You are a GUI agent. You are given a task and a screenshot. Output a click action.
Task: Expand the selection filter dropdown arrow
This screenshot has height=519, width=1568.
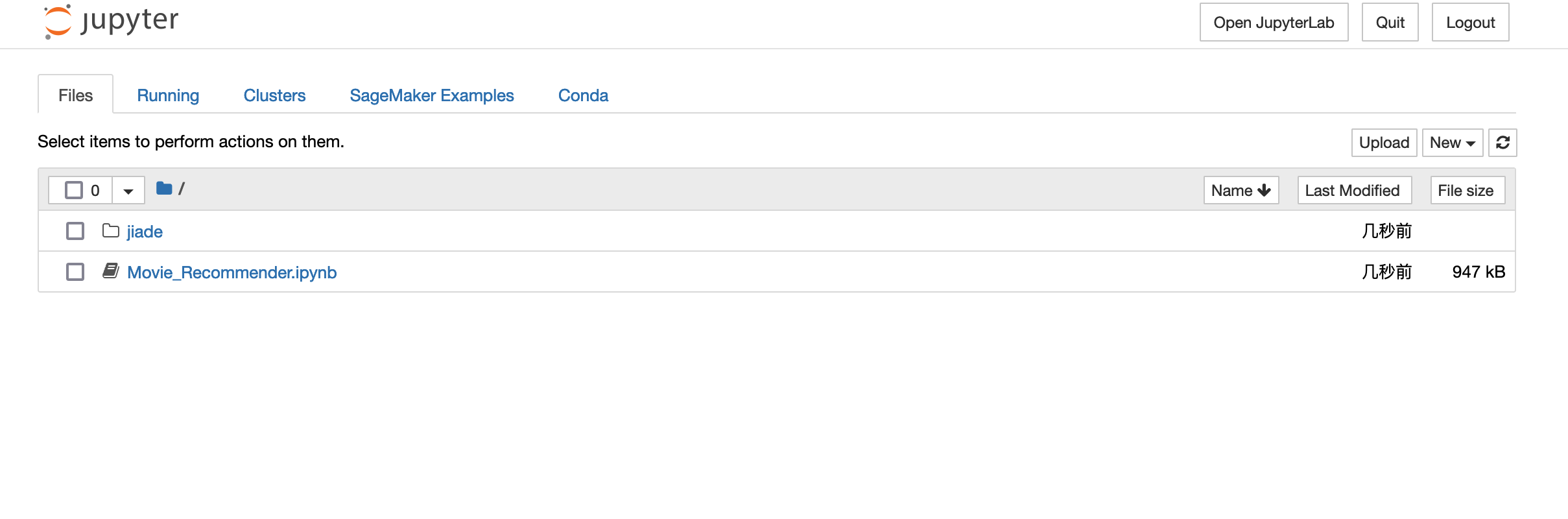128,191
